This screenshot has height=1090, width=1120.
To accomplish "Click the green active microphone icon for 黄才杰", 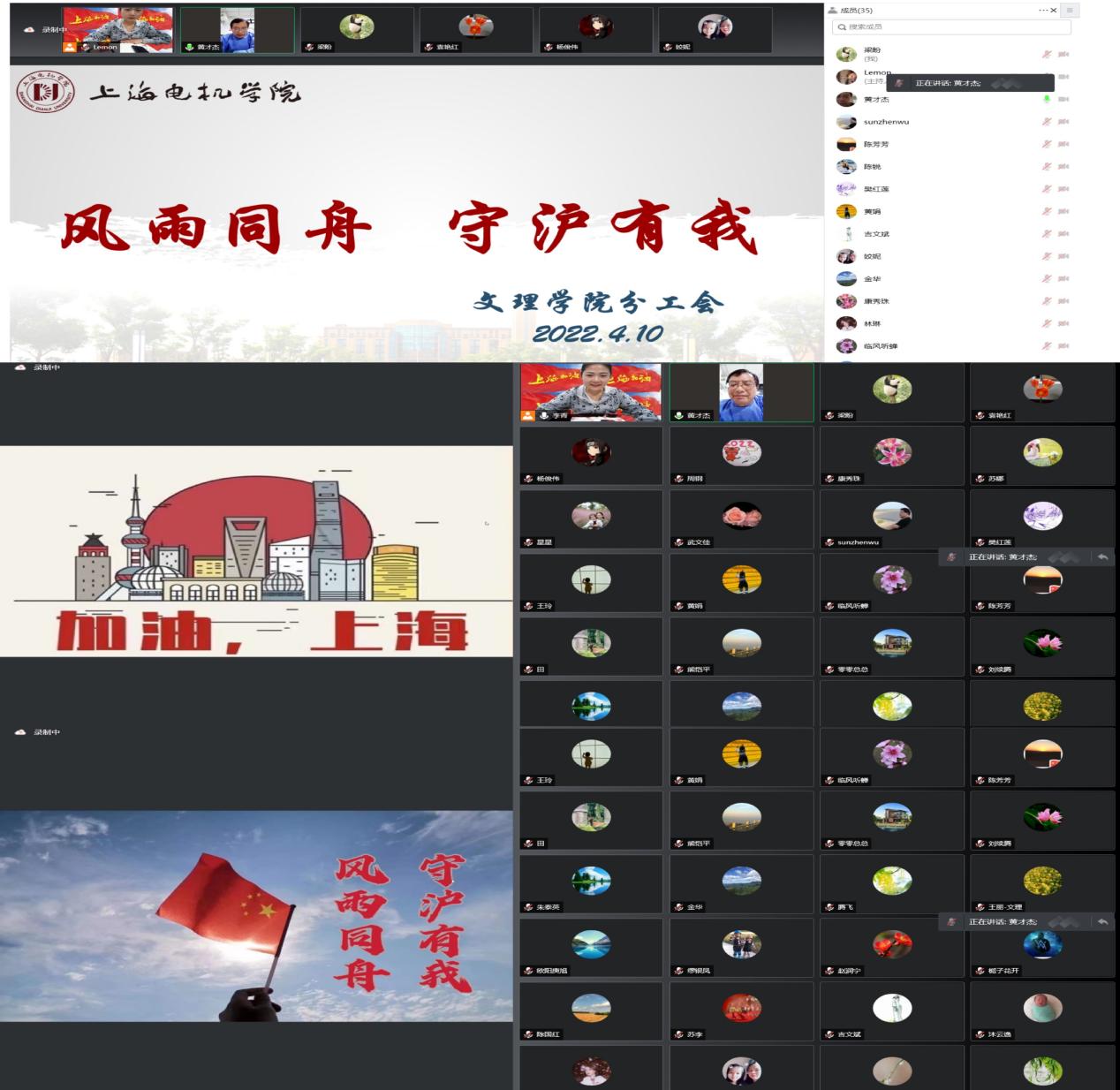I will point(1047,99).
